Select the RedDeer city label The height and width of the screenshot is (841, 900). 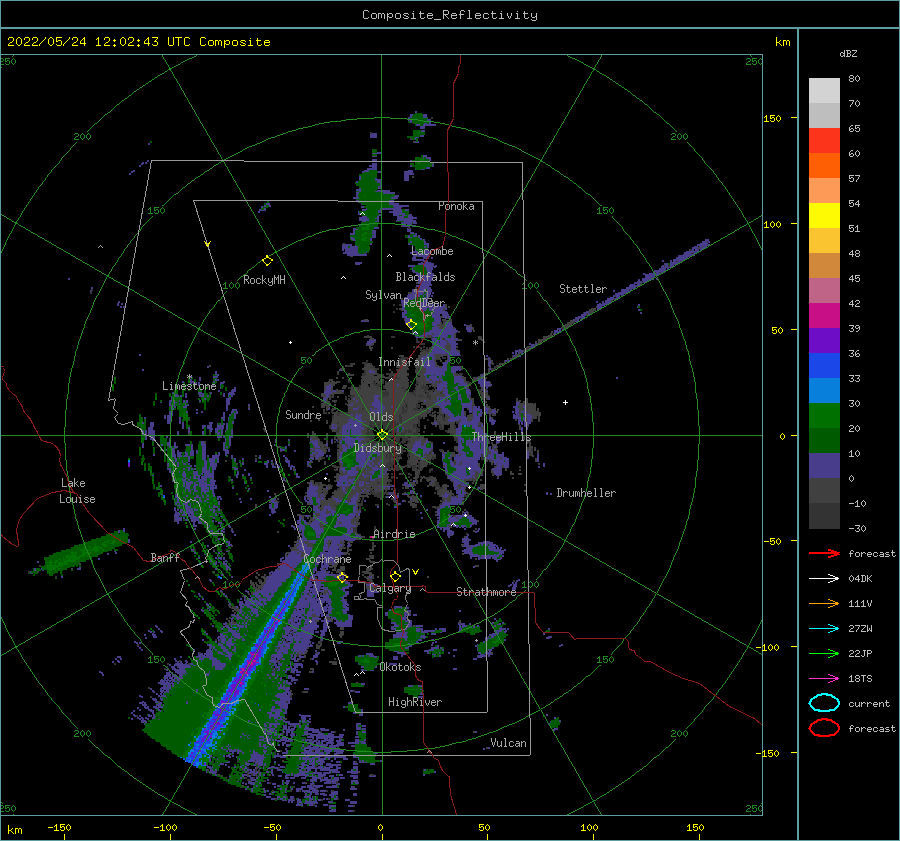coord(424,303)
